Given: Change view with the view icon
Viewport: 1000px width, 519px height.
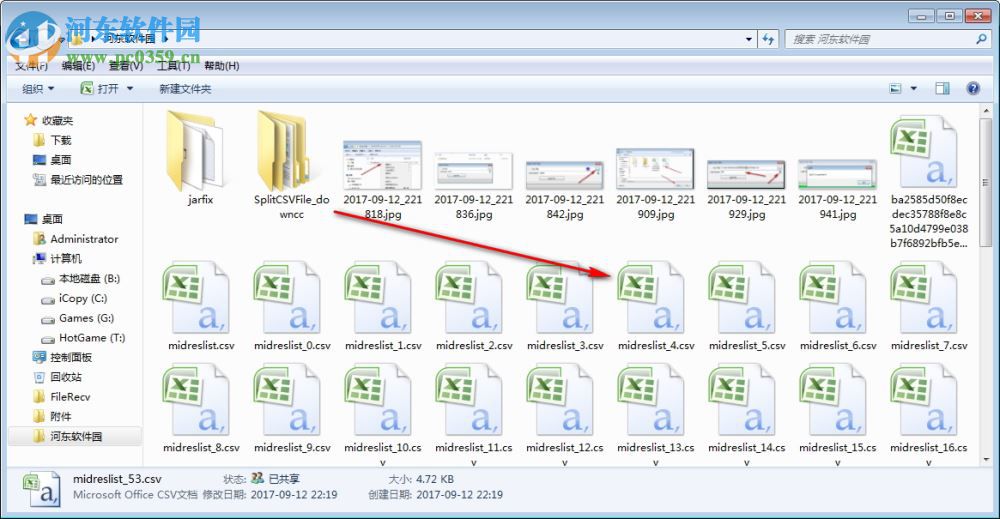Looking at the screenshot, I should pyautogui.click(x=896, y=89).
